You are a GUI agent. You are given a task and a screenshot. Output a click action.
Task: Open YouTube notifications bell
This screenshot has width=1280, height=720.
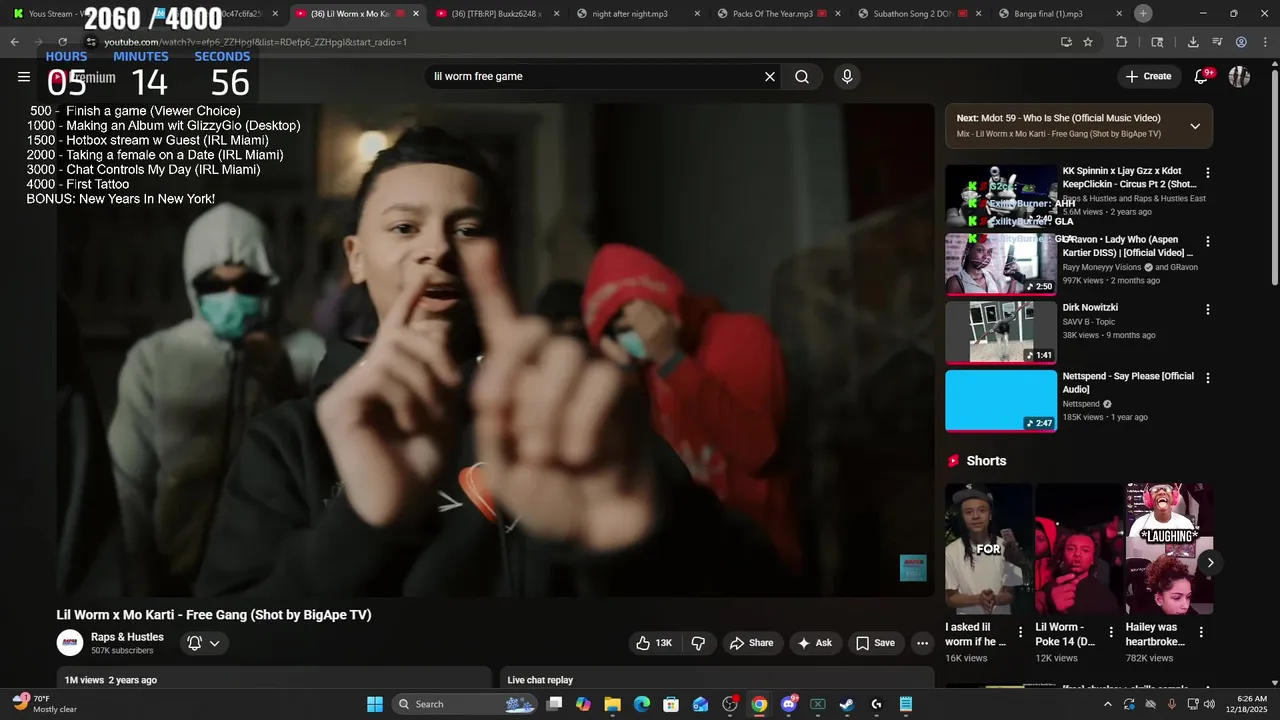(1202, 77)
